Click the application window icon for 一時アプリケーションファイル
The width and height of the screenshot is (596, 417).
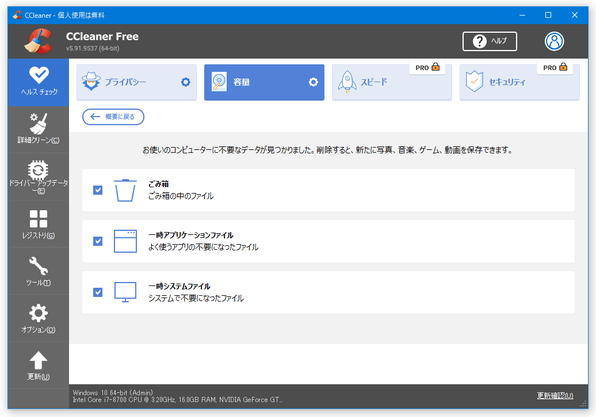click(x=125, y=241)
